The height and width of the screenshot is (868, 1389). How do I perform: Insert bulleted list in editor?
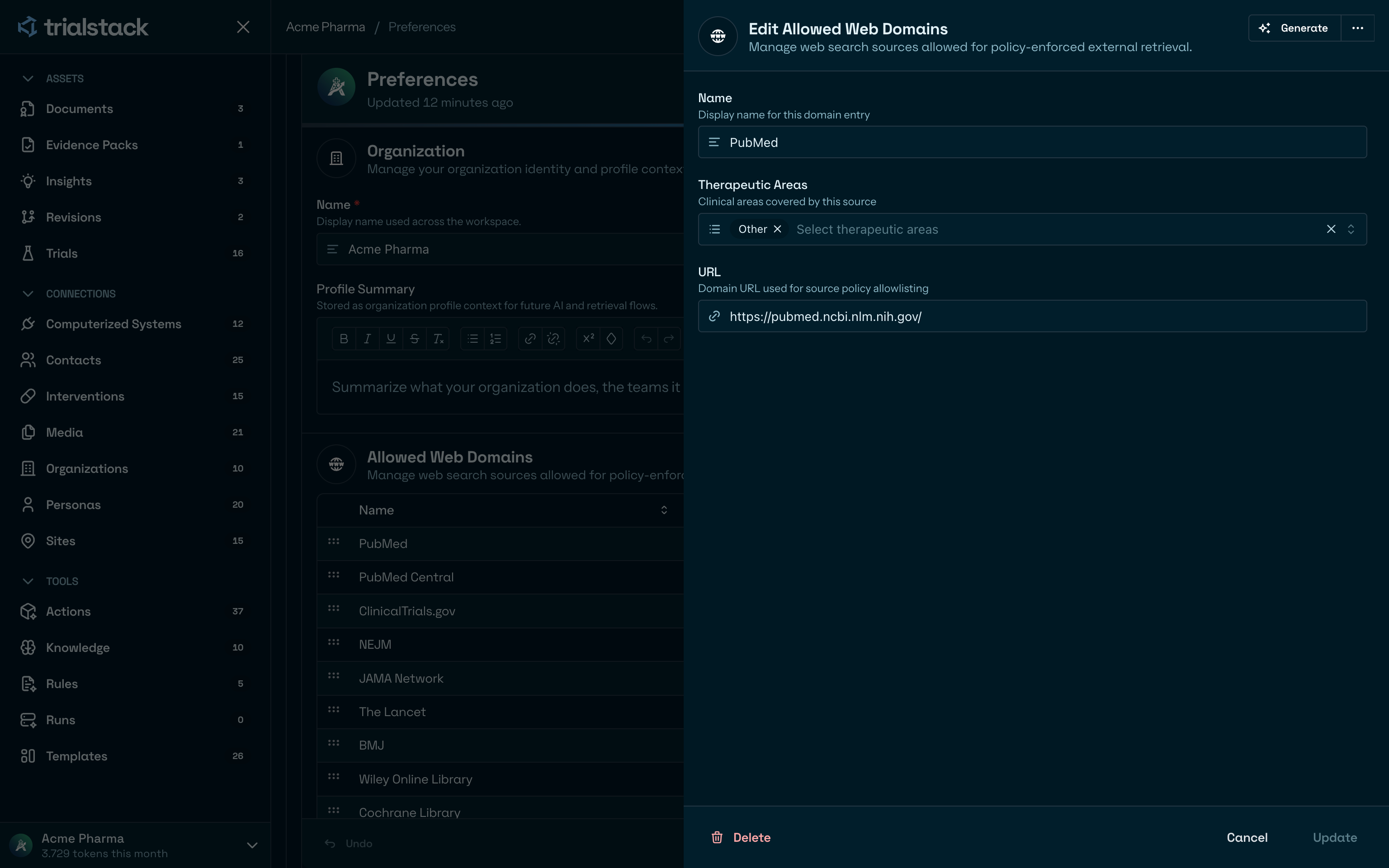pyautogui.click(x=472, y=339)
